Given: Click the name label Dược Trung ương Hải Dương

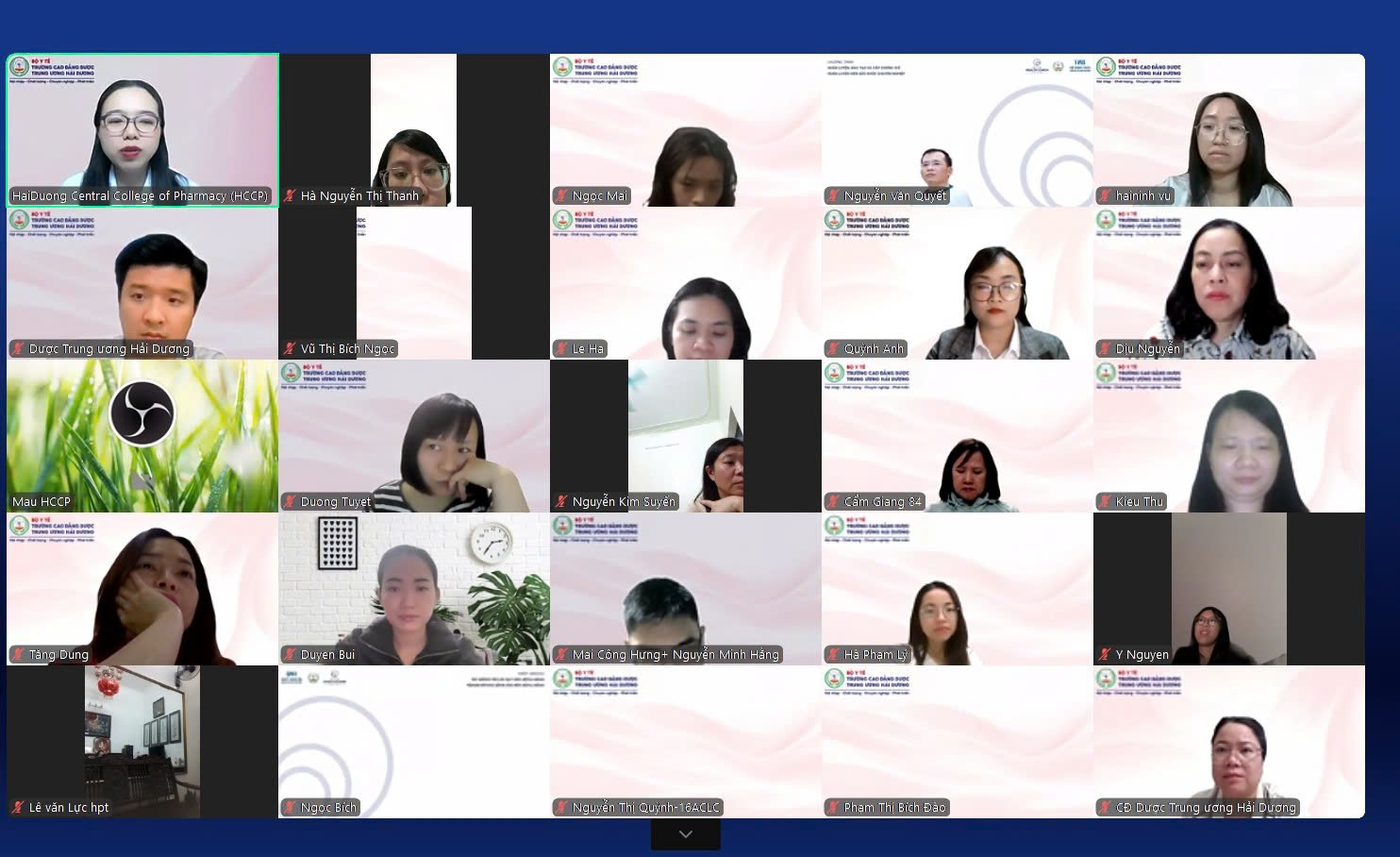Looking at the screenshot, I should 108,349.
